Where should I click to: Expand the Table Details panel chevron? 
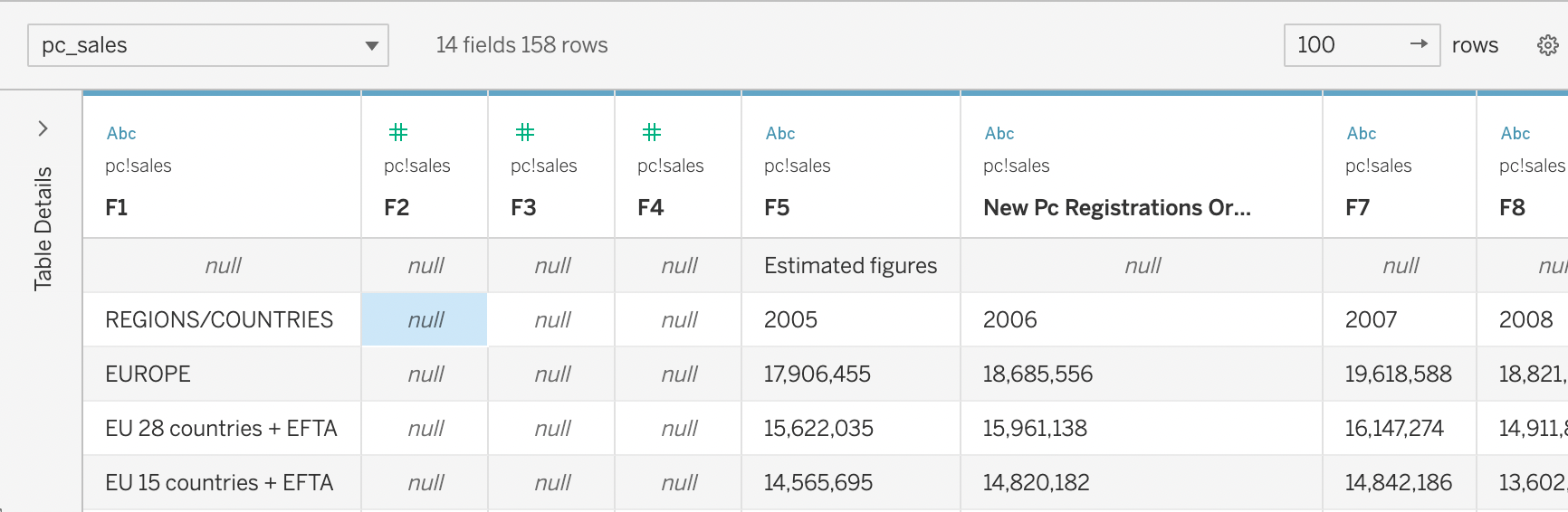(x=43, y=128)
